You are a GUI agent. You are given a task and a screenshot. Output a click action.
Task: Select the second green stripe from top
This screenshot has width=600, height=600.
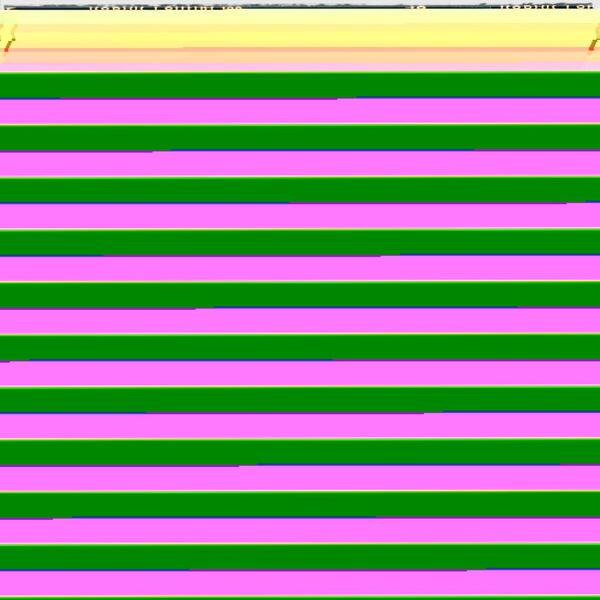(x=300, y=137)
